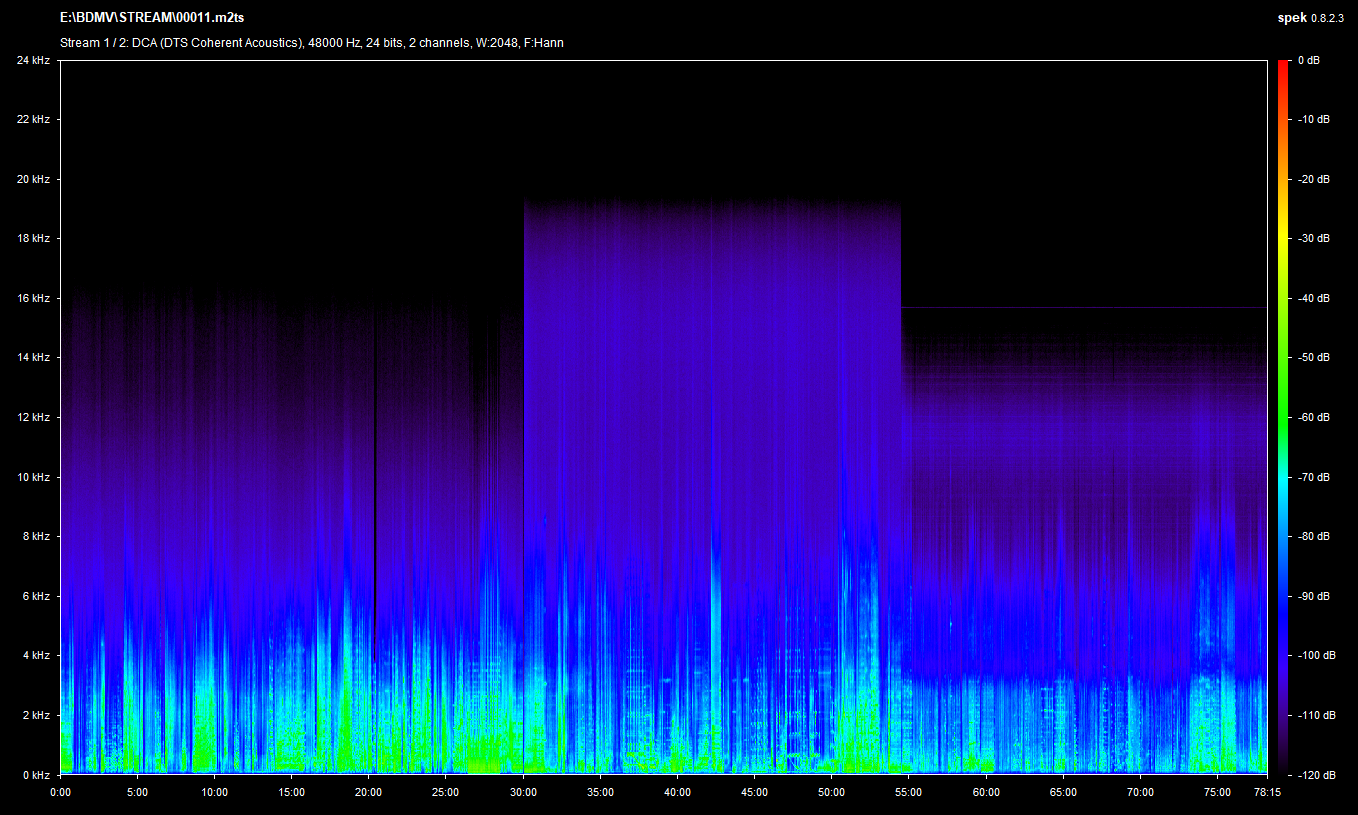
Task: Click the spek 0.8.2.3 version label
Action: (x=1312, y=17)
